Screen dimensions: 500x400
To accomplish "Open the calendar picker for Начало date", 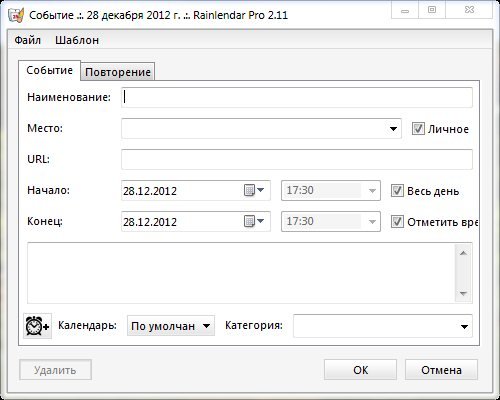I will [254, 190].
